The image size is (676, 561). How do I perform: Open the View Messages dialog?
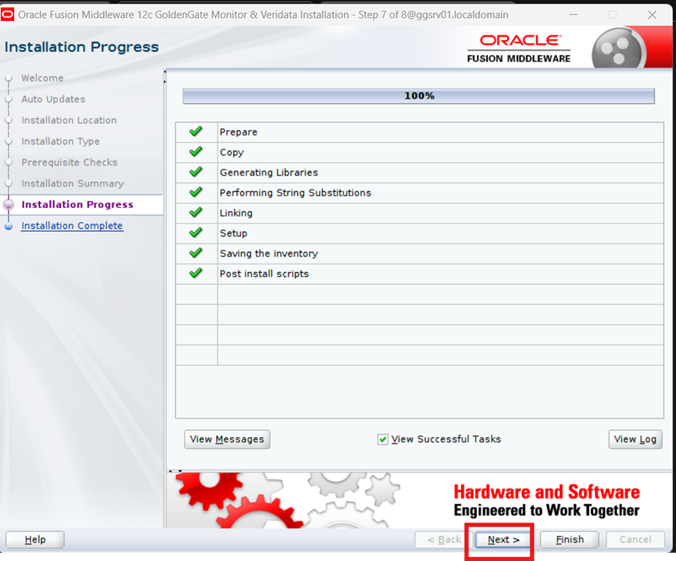tap(227, 439)
